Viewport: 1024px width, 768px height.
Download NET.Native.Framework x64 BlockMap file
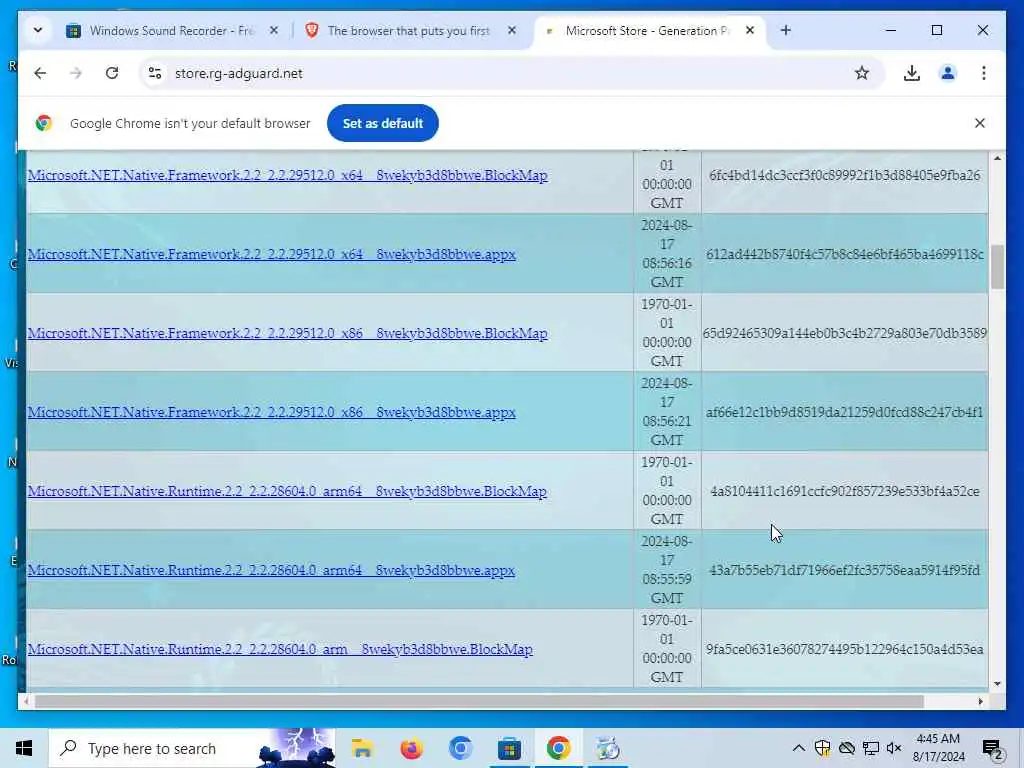pos(287,175)
